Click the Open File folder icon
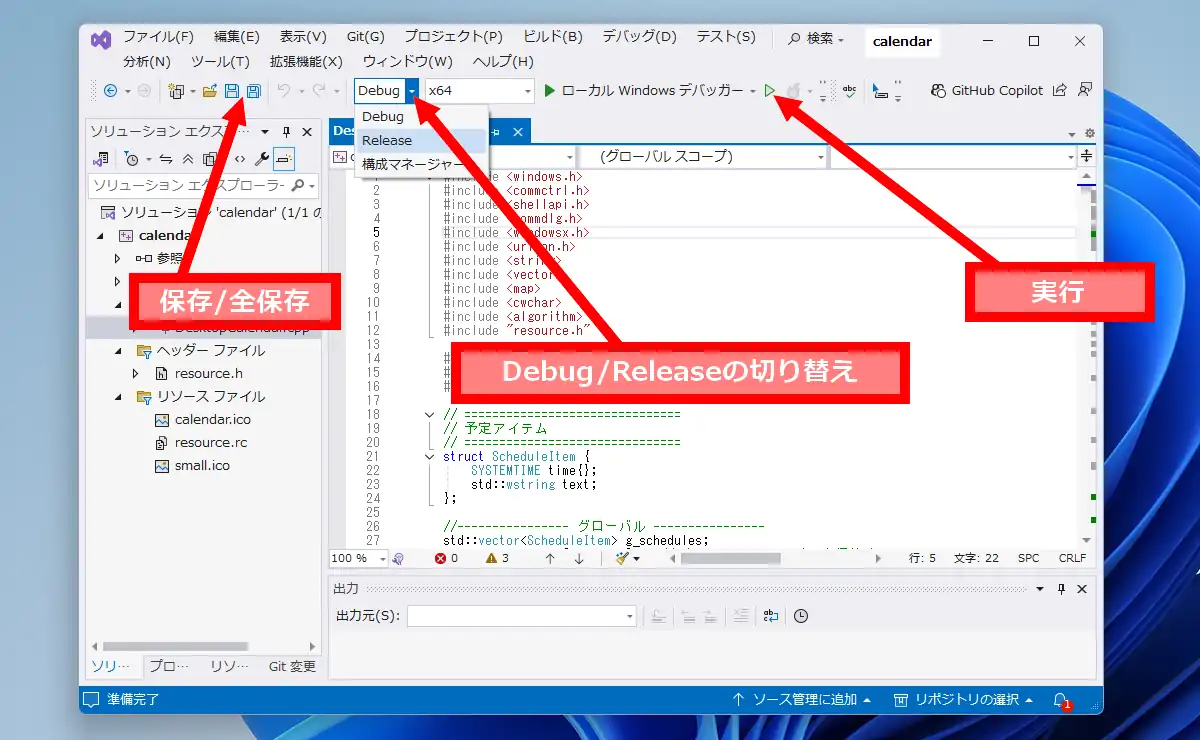Image resolution: width=1200 pixels, height=740 pixels. (x=210, y=91)
